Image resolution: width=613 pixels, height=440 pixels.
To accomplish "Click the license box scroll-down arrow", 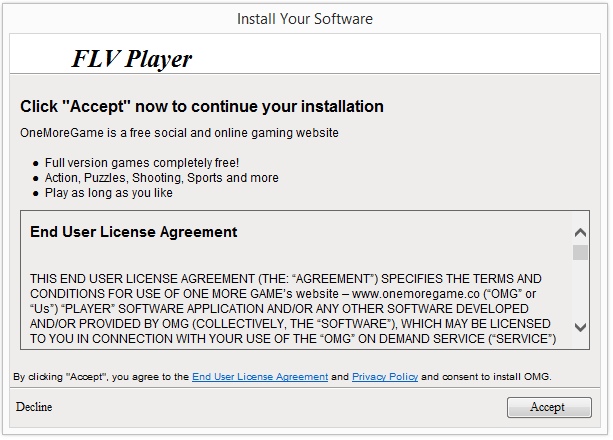I will [580, 327].
